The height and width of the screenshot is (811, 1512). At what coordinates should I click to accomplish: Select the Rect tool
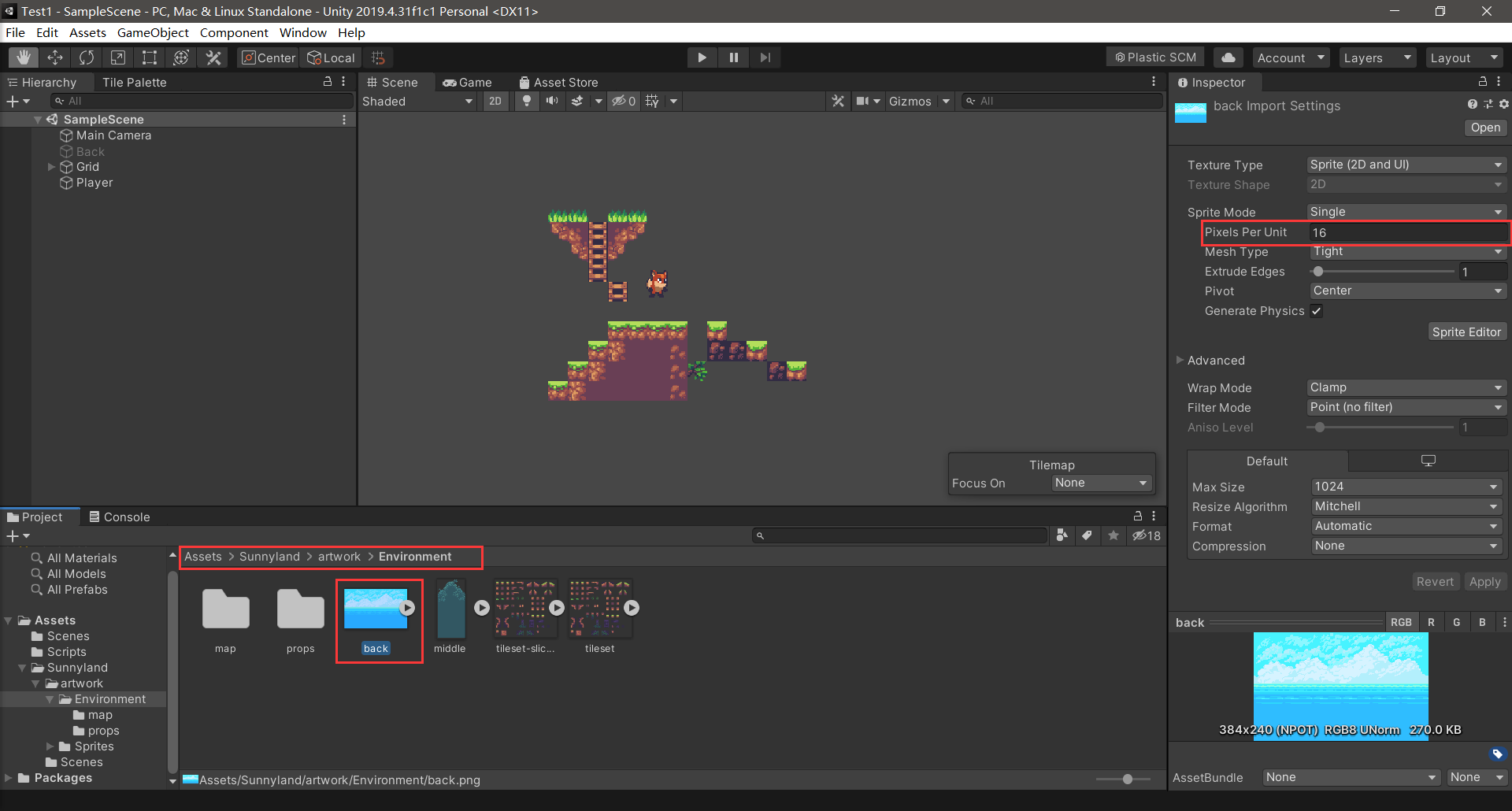coord(150,57)
